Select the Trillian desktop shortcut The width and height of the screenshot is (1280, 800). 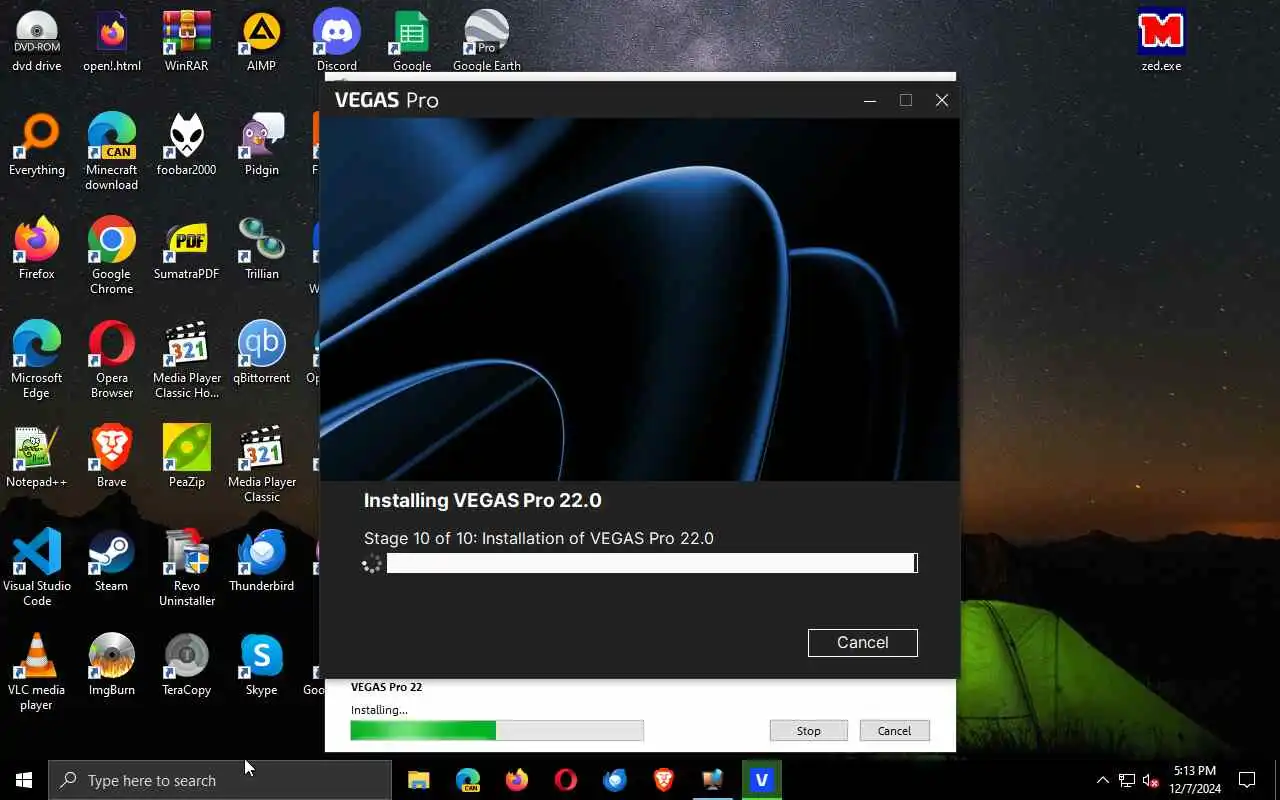(261, 250)
